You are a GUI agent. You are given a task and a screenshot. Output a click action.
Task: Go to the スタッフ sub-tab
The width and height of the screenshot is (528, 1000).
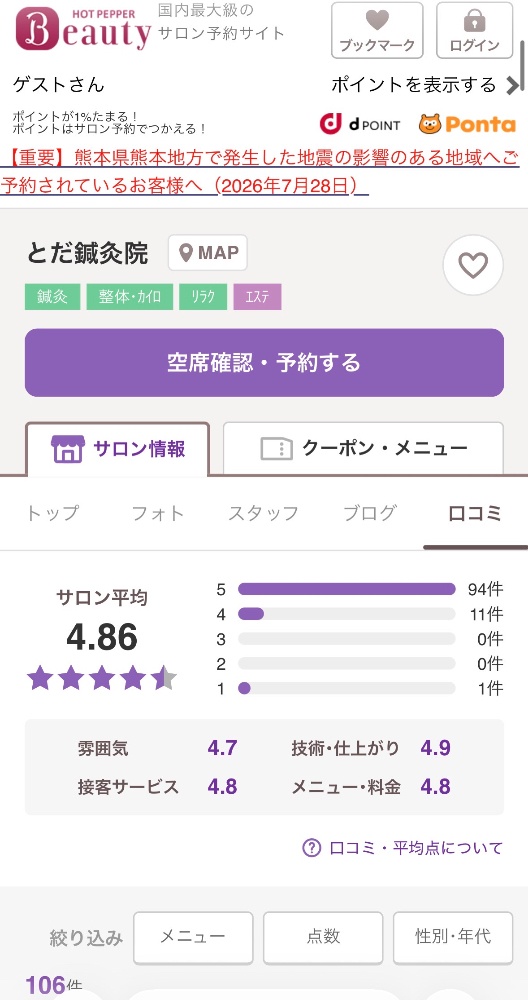[263, 513]
